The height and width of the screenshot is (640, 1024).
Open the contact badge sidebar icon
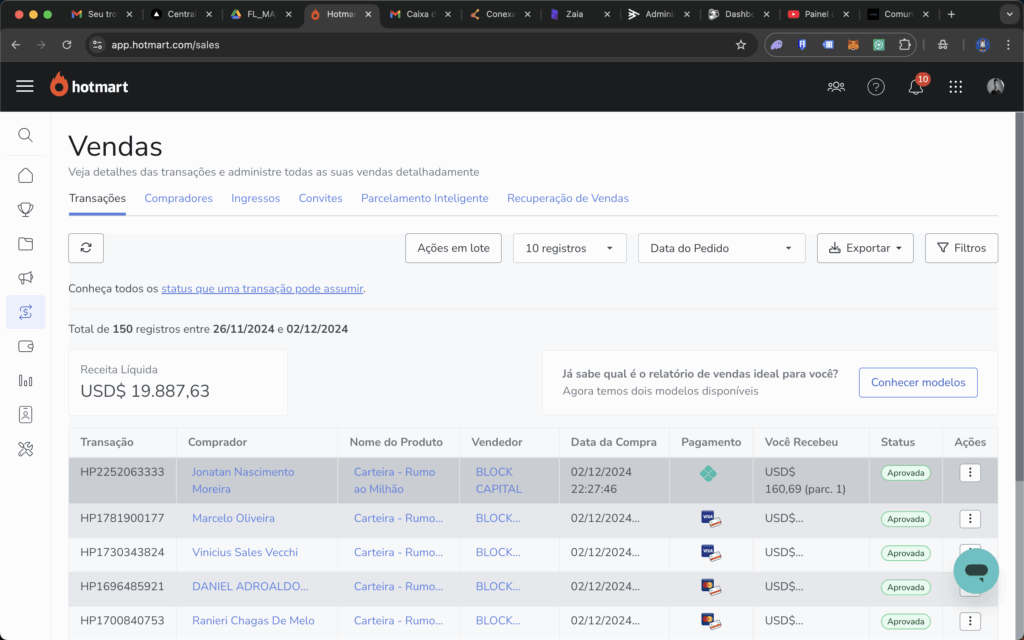[x=25, y=414]
